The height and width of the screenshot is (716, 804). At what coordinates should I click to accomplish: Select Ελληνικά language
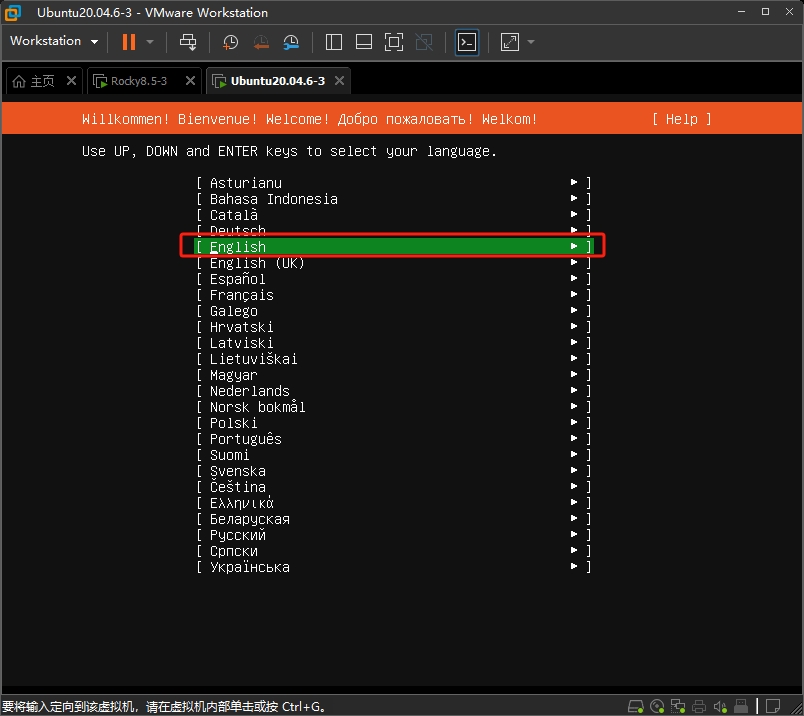click(393, 503)
